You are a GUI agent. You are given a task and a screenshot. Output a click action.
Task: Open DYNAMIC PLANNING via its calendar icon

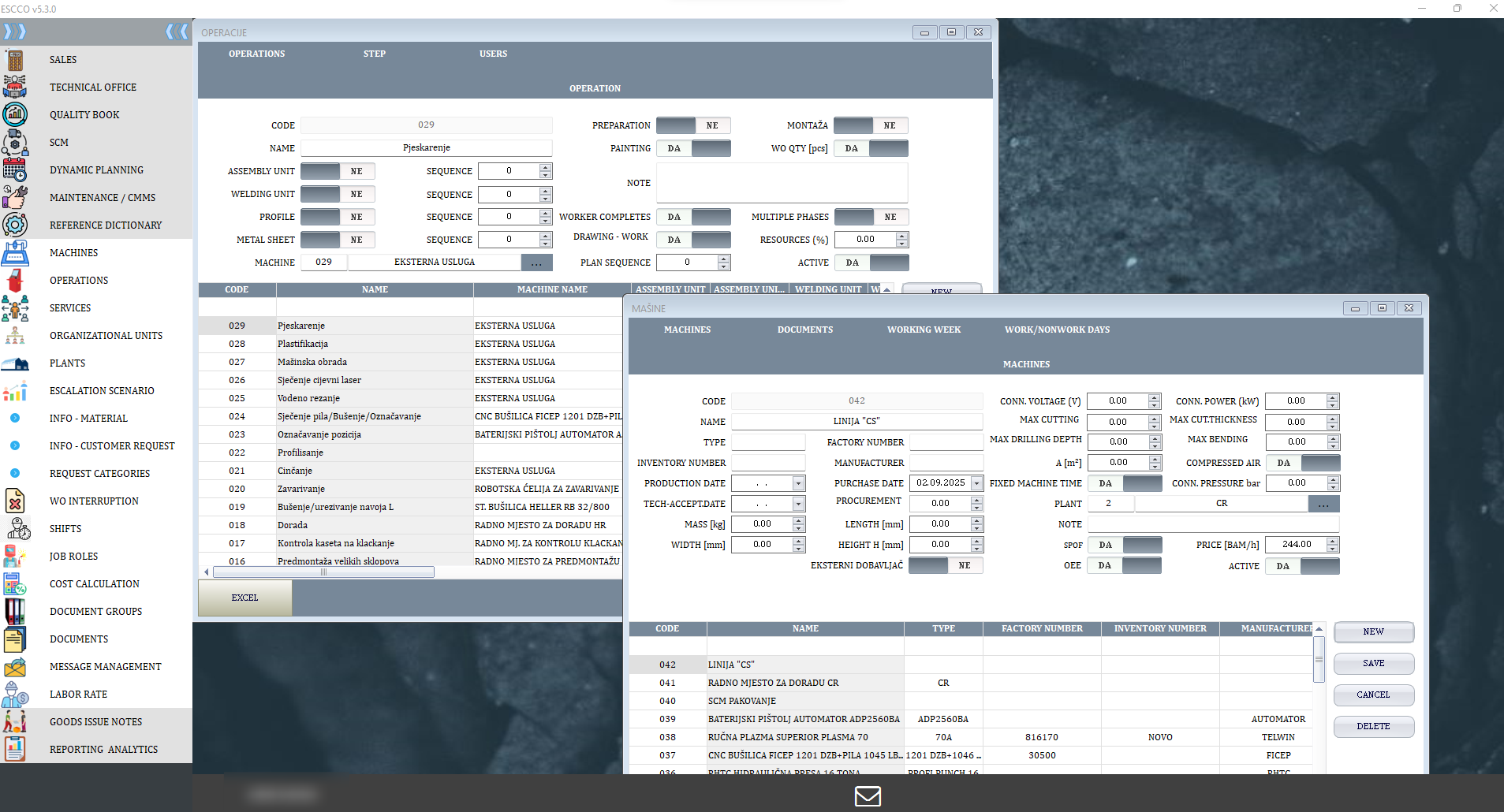[16, 169]
